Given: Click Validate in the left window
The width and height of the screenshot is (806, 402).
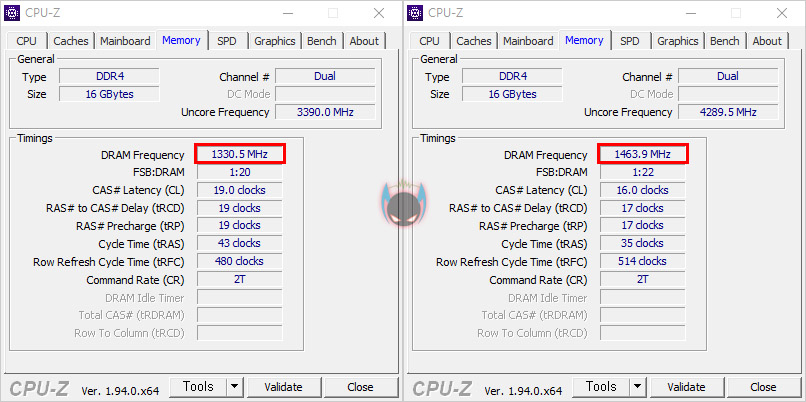Looking at the screenshot, I should [283, 387].
